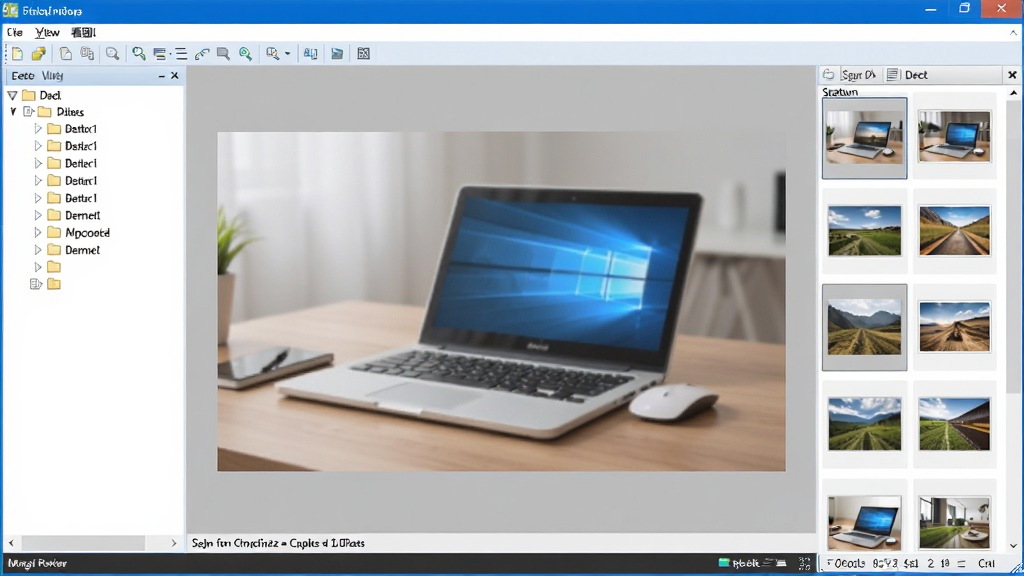This screenshot has height=576, width=1024.
Task: Click the find-in-page magnifier icon
Action: click(272, 54)
